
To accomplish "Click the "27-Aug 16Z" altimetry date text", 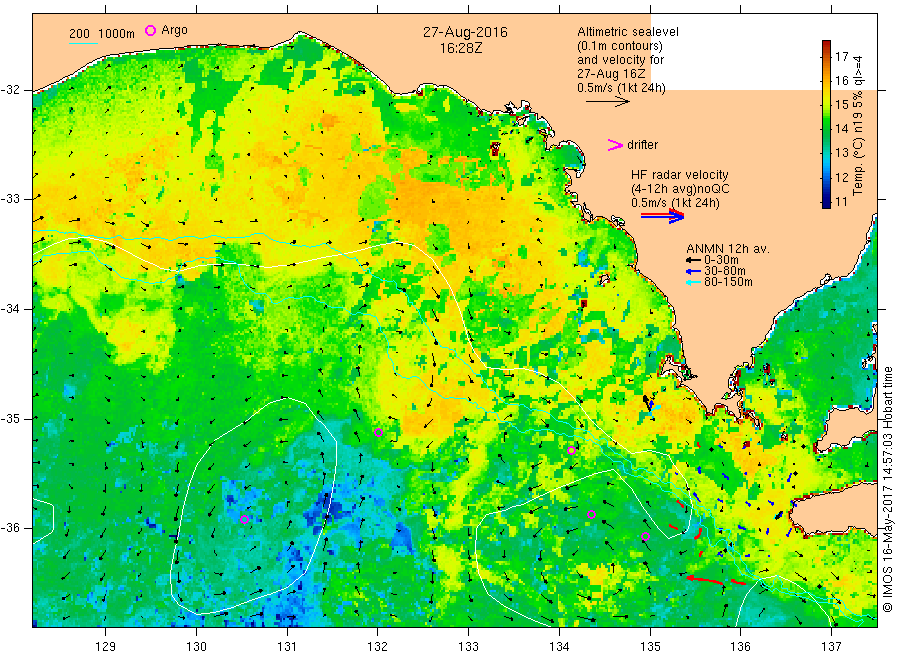I will tap(611, 74).
